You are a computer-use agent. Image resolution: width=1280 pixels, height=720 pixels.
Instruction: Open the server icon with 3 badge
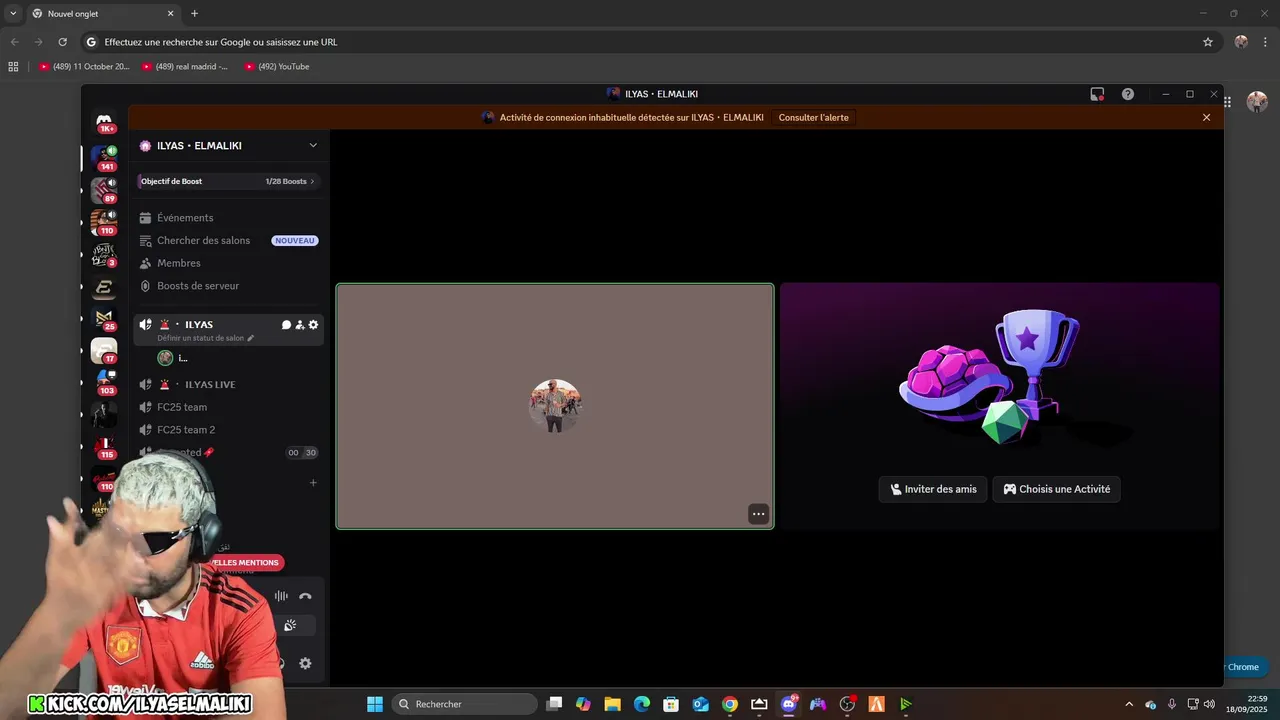104,255
